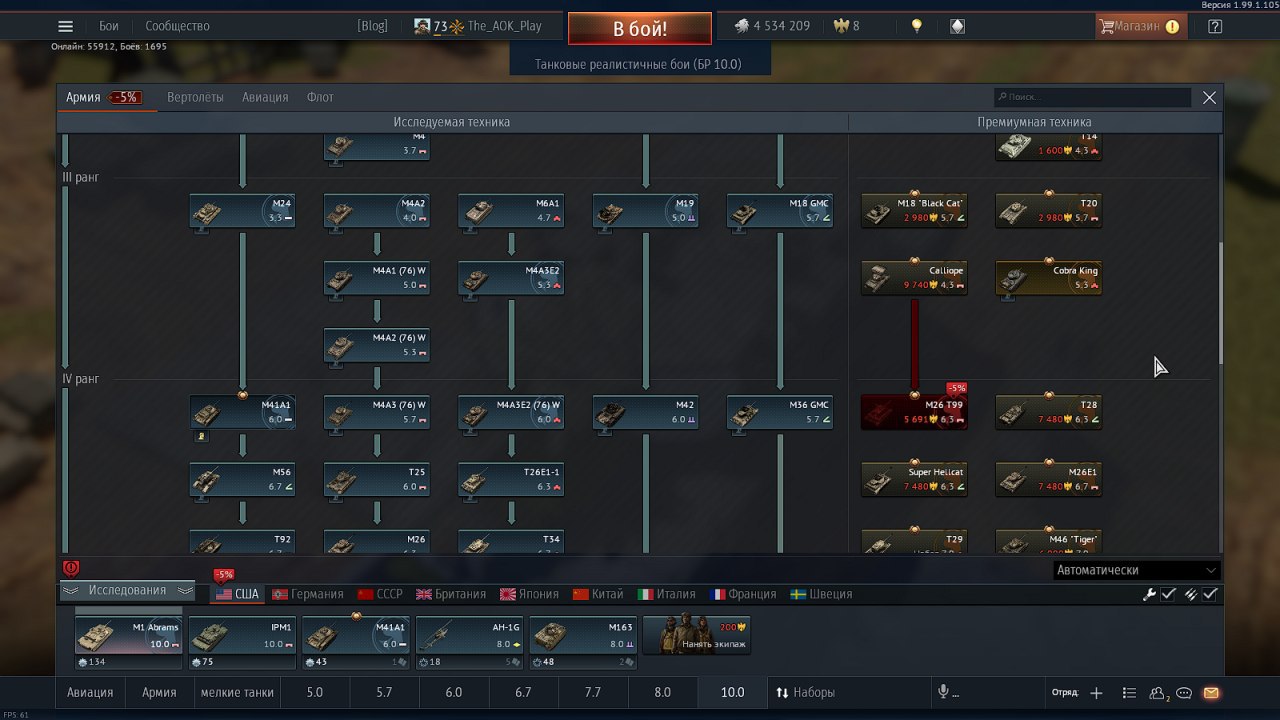Select premium Calliope tank
This screenshot has width=1280, height=720.
coord(914,279)
